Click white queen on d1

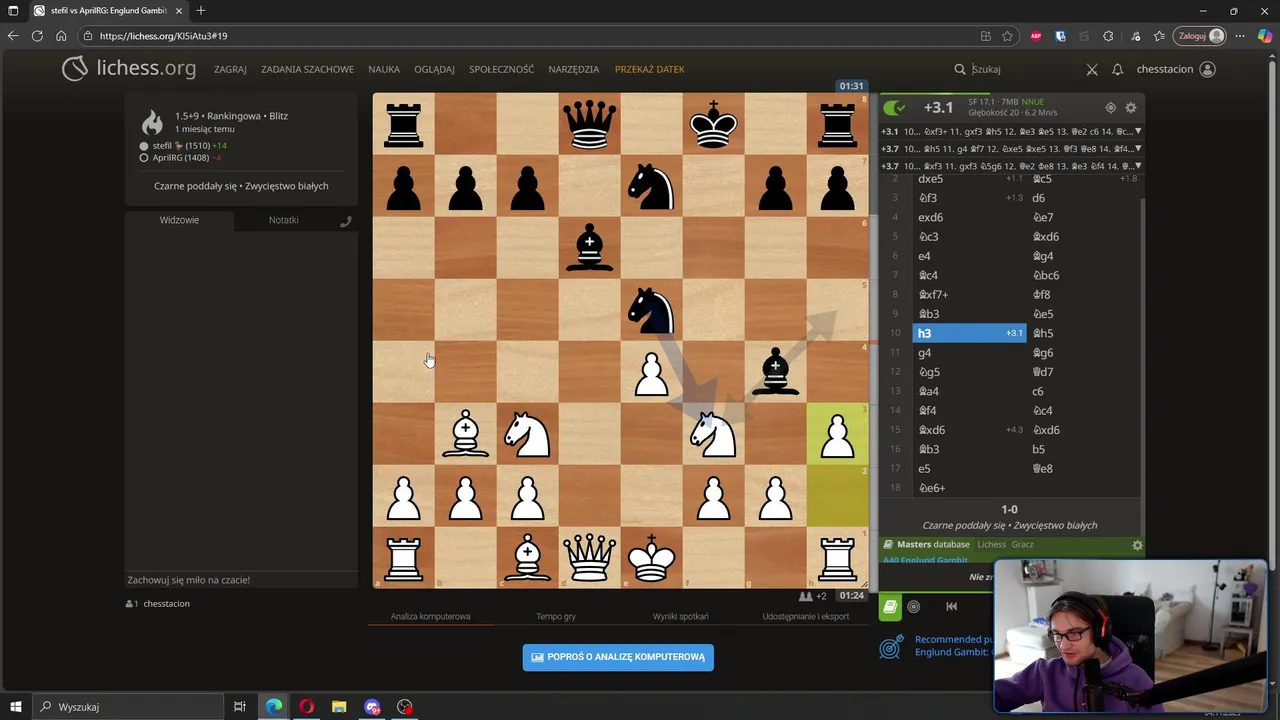(590, 558)
